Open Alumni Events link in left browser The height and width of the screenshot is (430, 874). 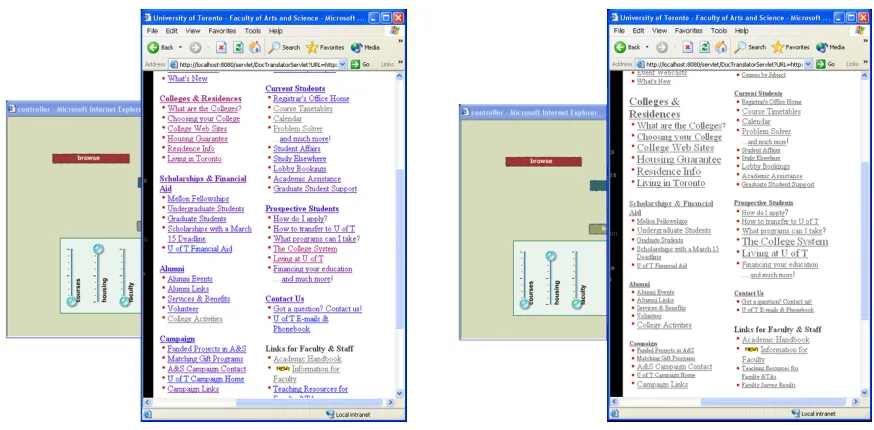[x=190, y=278]
